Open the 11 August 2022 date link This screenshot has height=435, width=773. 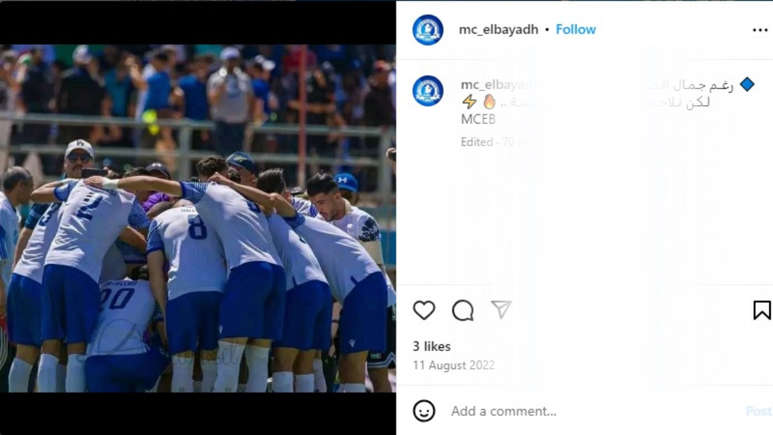pyautogui.click(x=454, y=365)
